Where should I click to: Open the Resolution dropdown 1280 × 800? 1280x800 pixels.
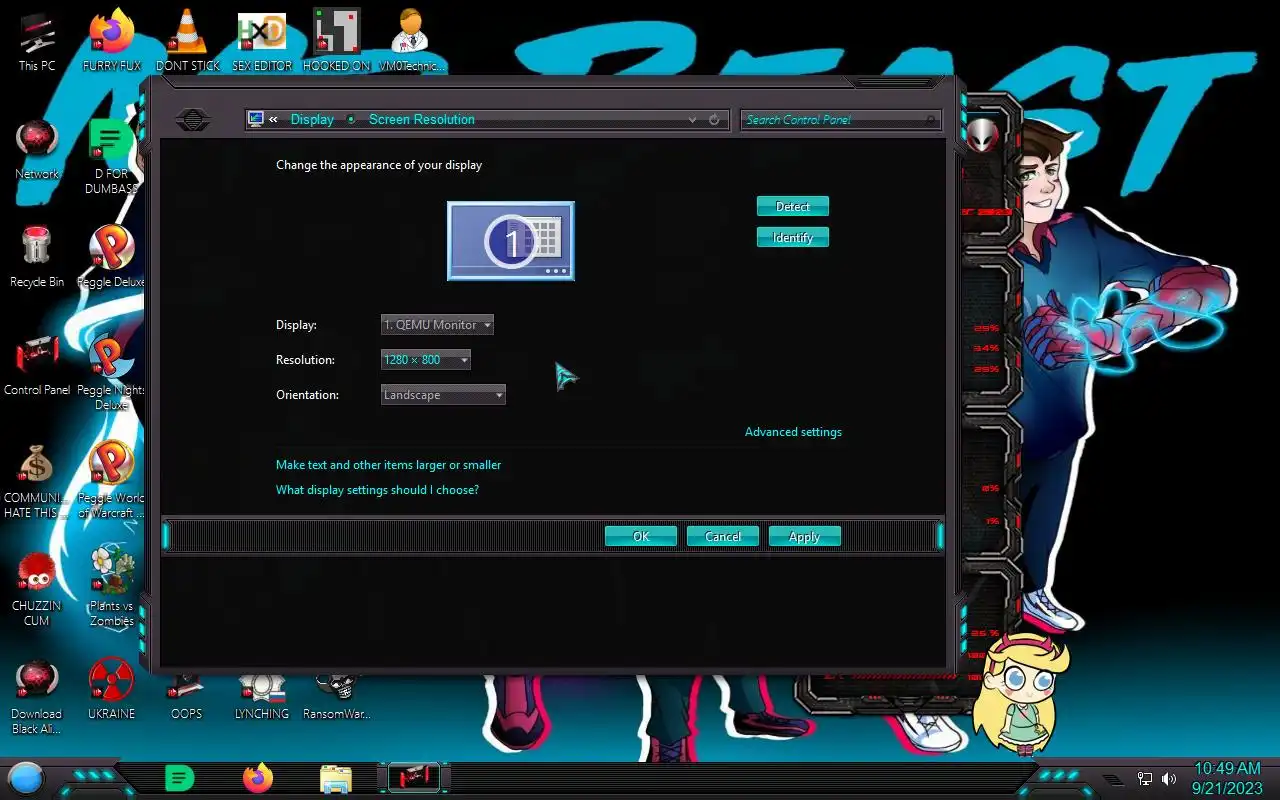425,360
